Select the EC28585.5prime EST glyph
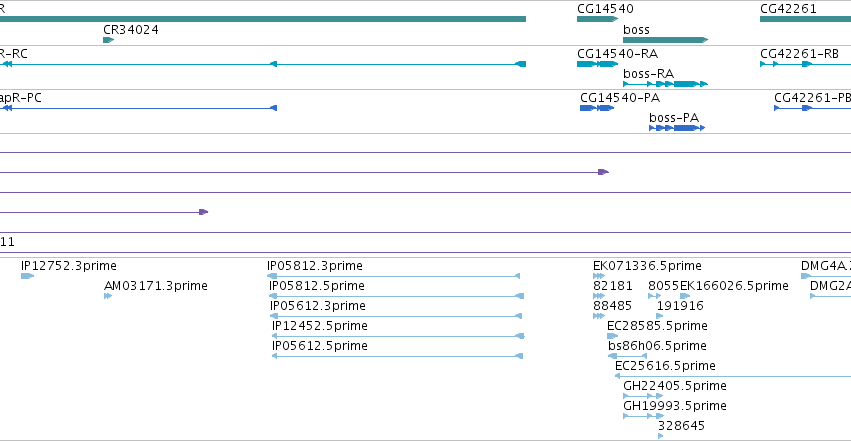Viewport: 851px width, 441px height. click(x=613, y=336)
